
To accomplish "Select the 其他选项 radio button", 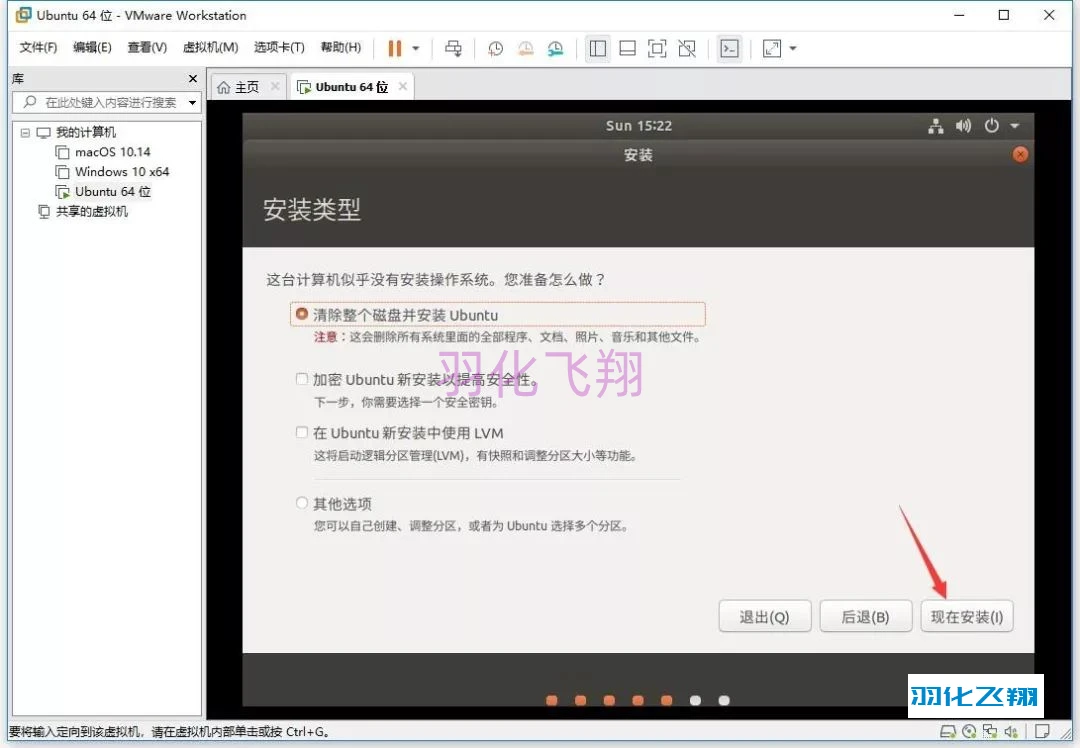I will (302, 503).
